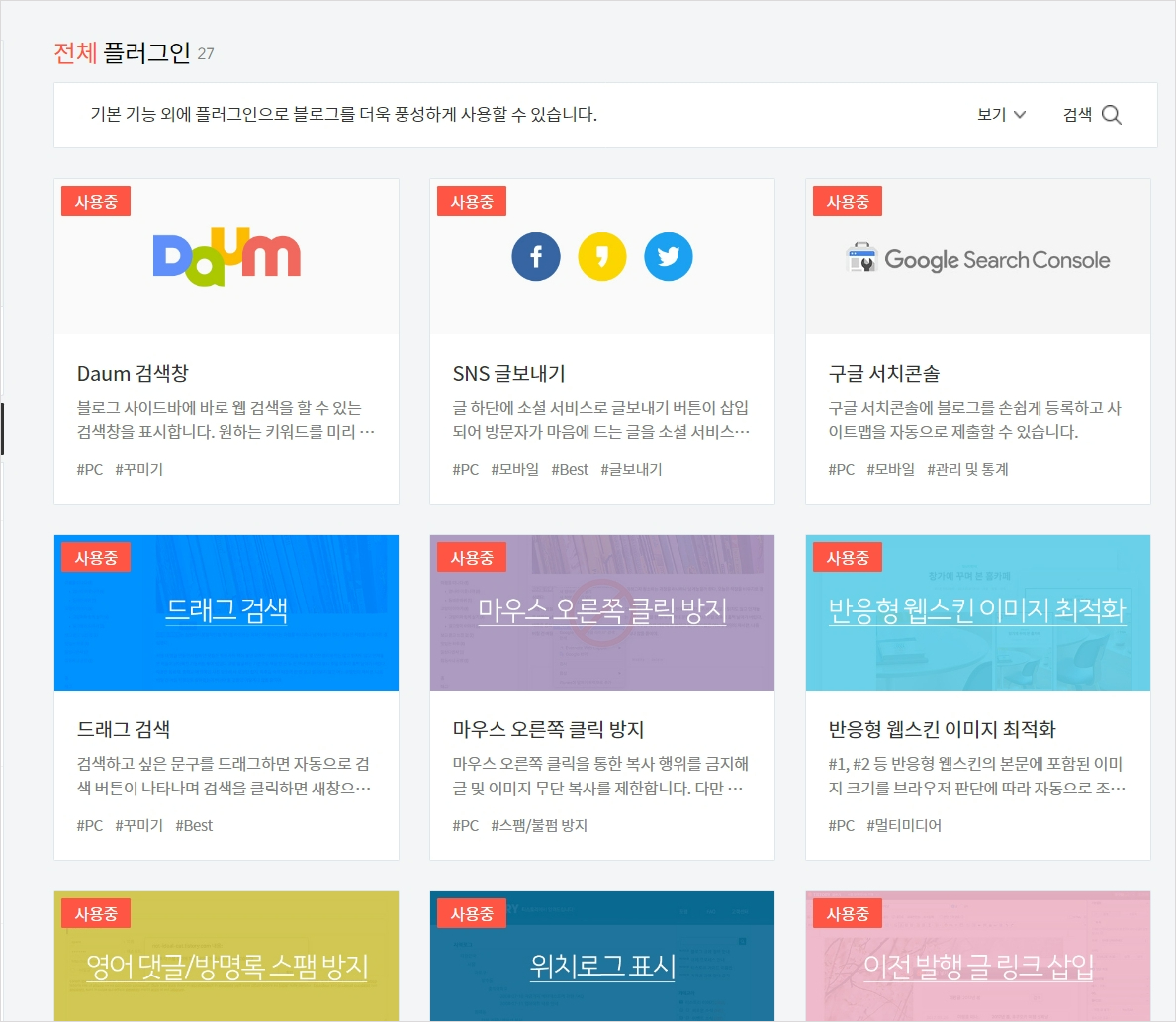This screenshot has height=1022, width=1176.
Task: Click 위치로그 표시 banner
Action: click(x=602, y=957)
